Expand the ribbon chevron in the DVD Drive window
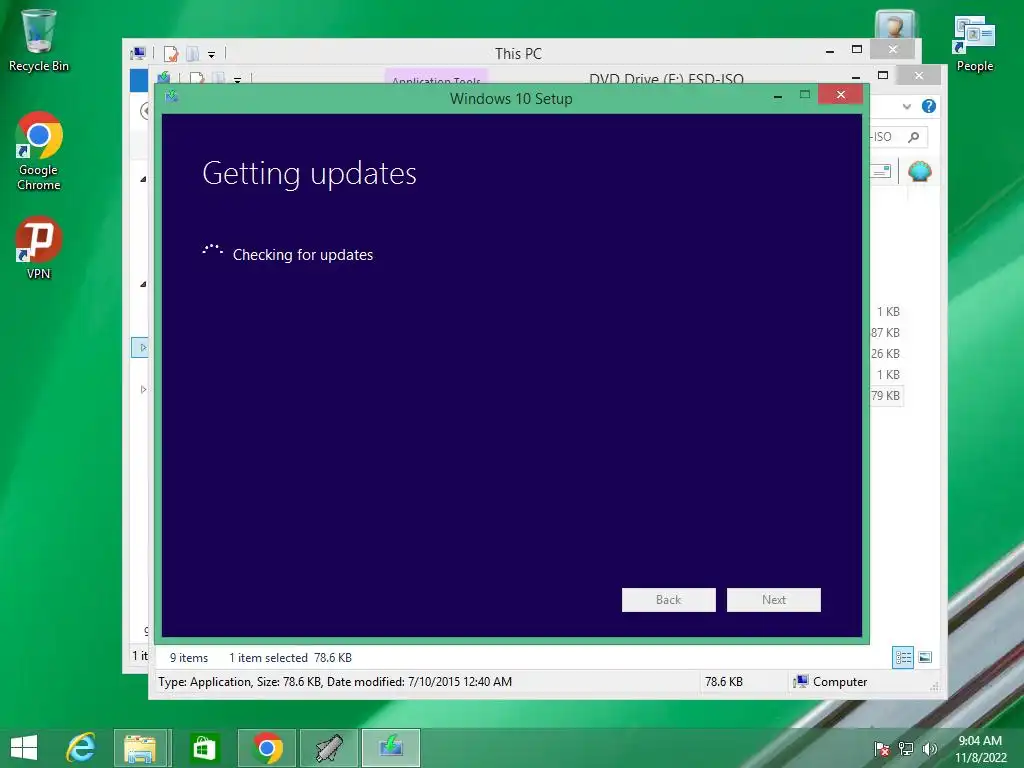Screen dimensions: 1024x768 [x=906, y=106]
